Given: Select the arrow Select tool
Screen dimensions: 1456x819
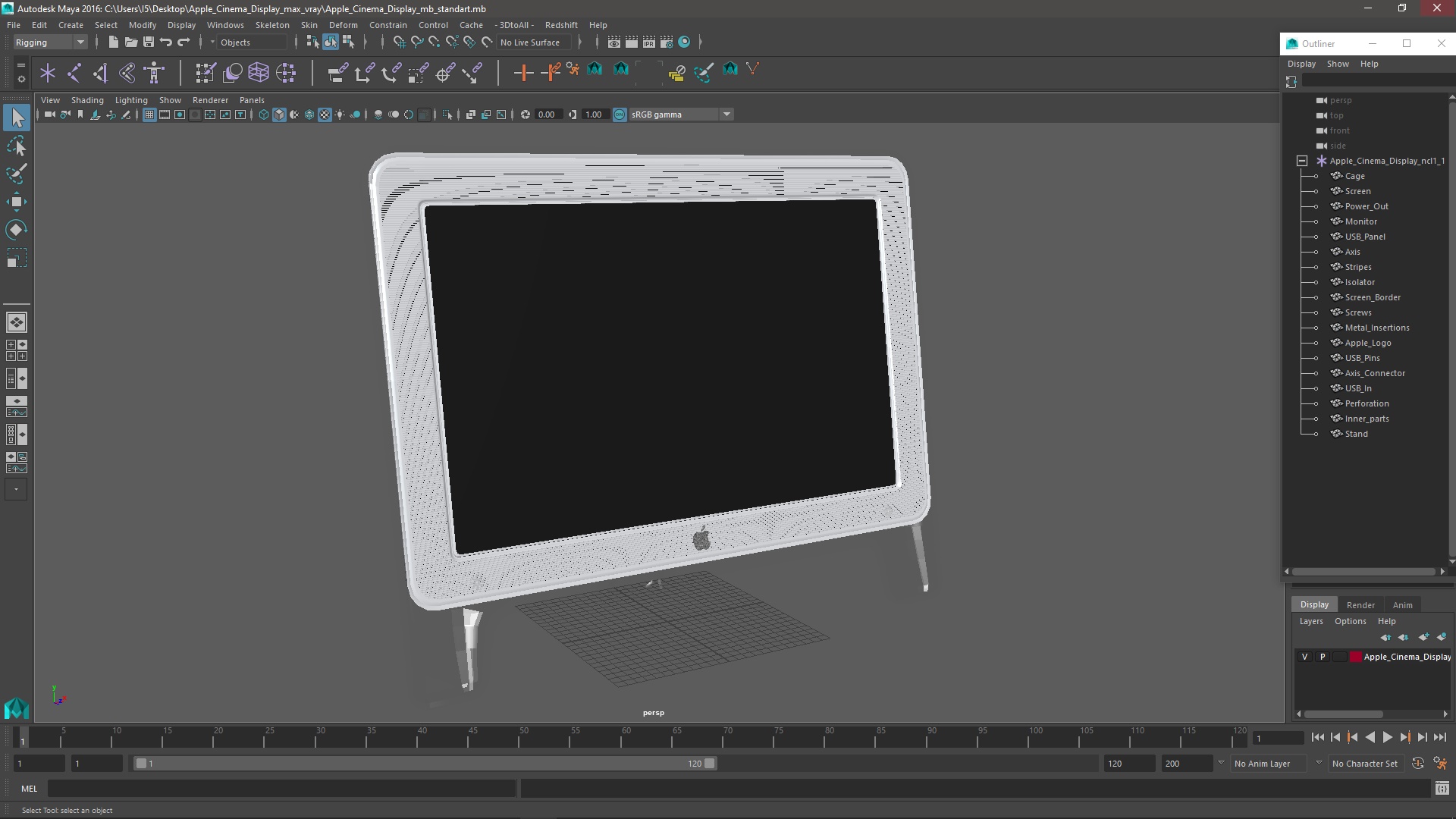Looking at the screenshot, I should pyautogui.click(x=17, y=118).
